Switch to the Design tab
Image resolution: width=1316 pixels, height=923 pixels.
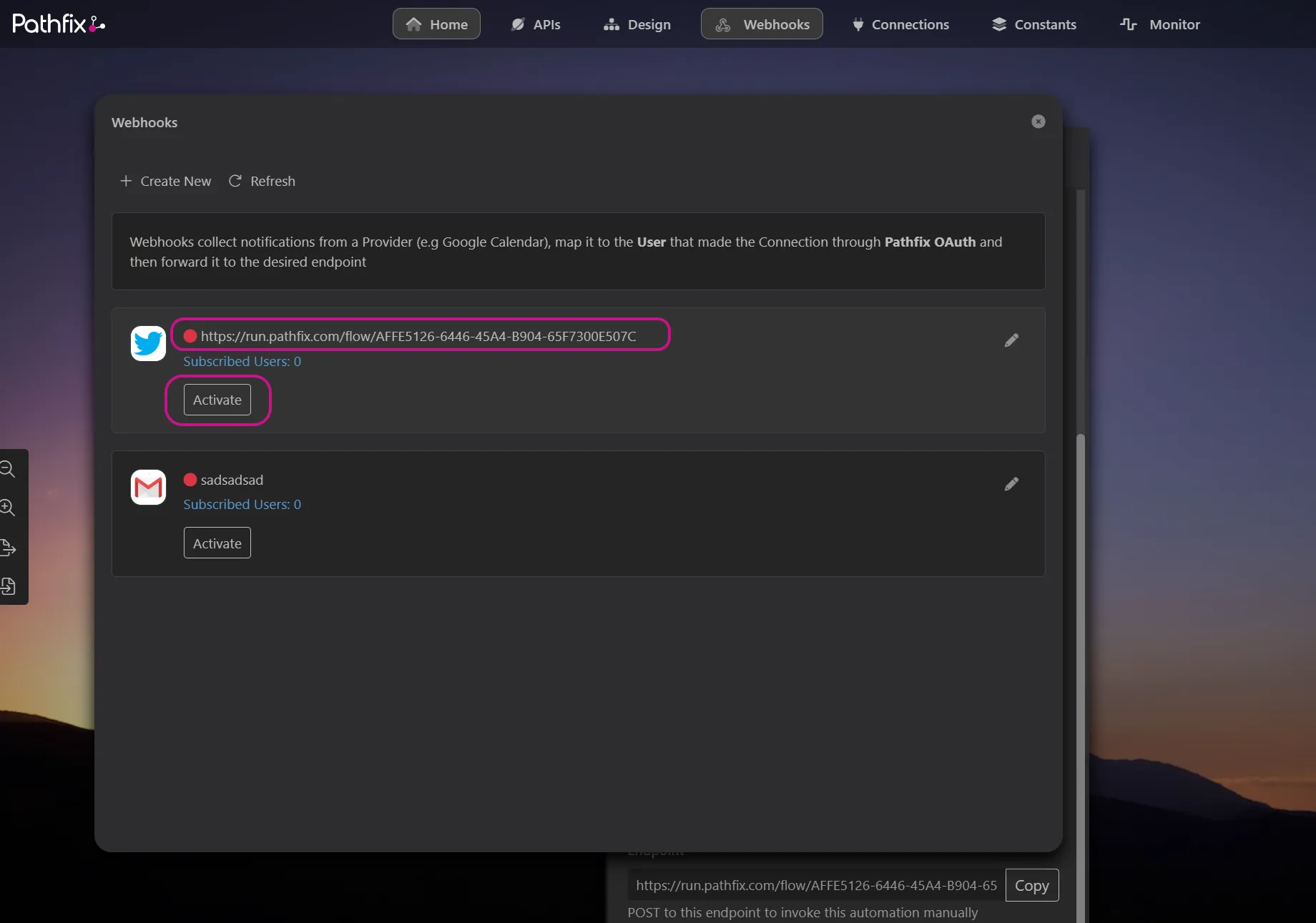pos(637,24)
